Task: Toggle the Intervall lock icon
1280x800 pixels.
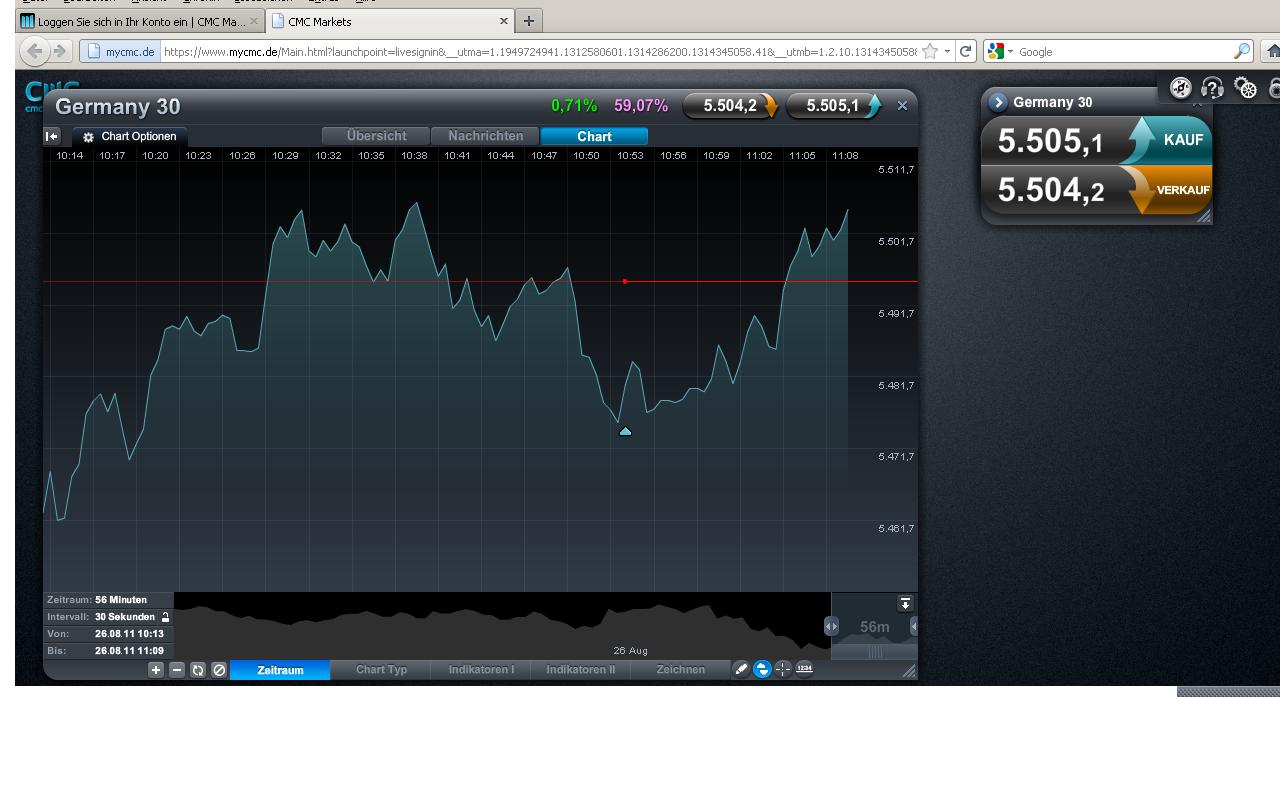Action: click(x=166, y=617)
